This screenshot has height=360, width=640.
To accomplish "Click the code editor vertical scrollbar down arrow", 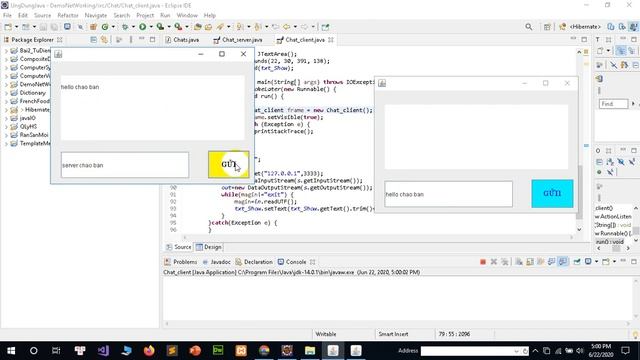I will point(579,229).
